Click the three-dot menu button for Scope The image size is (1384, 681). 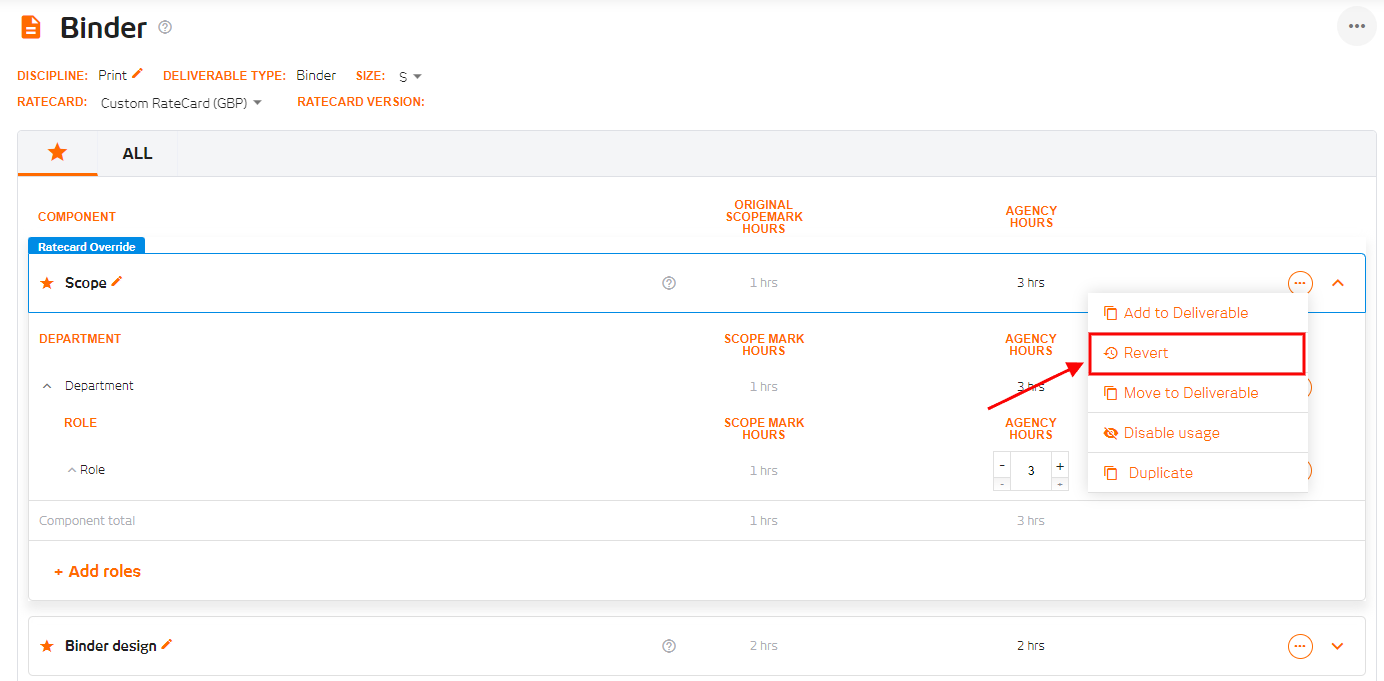pyautogui.click(x=1300, y=283)
